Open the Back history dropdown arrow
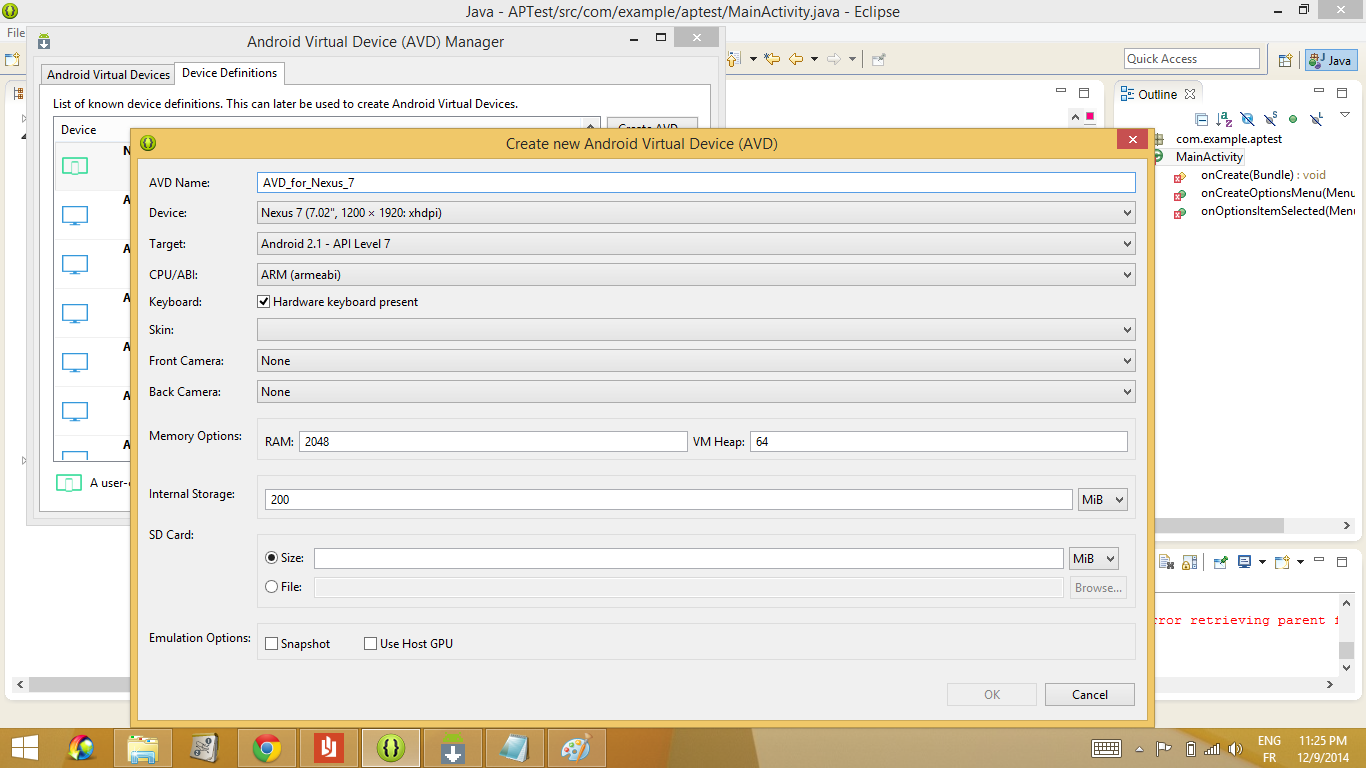This screenshot has width=1366, height=768. click(x=814, y=59)
